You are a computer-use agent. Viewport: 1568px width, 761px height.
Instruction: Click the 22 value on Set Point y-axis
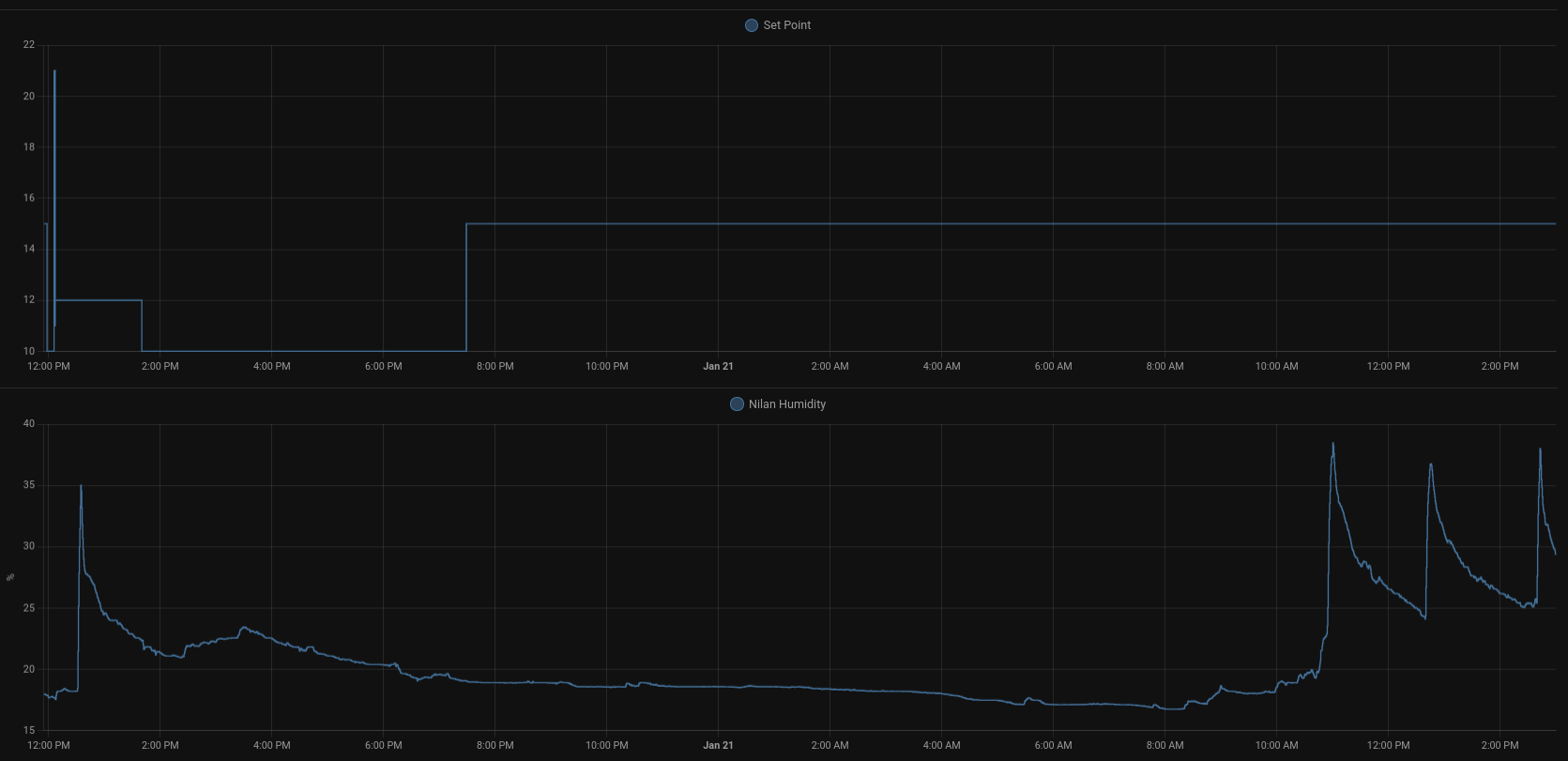pos(29,45)
